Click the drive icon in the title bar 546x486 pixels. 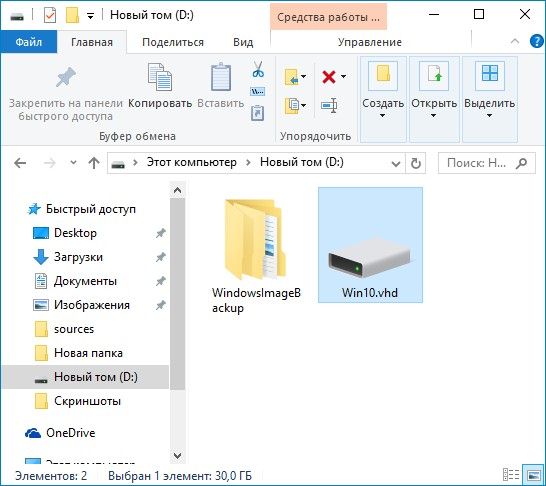tap(17, 16)
